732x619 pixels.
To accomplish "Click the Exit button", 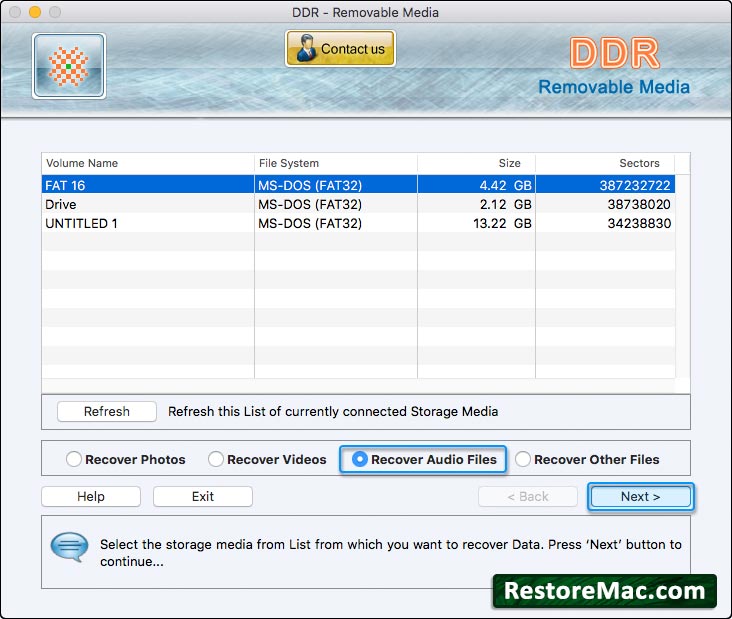I will (x=203, y=496).
